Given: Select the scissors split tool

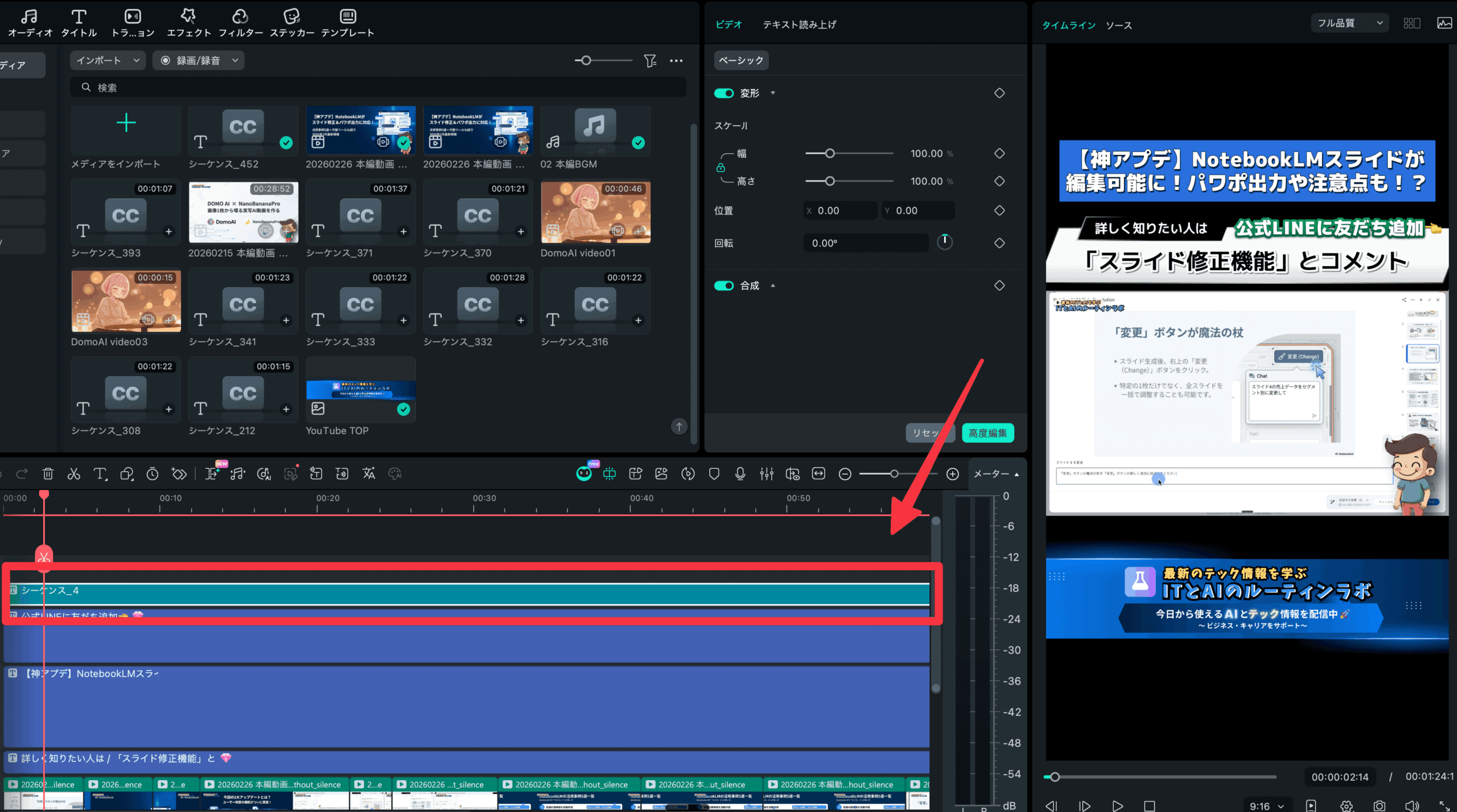Looking at the screenshot, I should (x=73, y=473).
